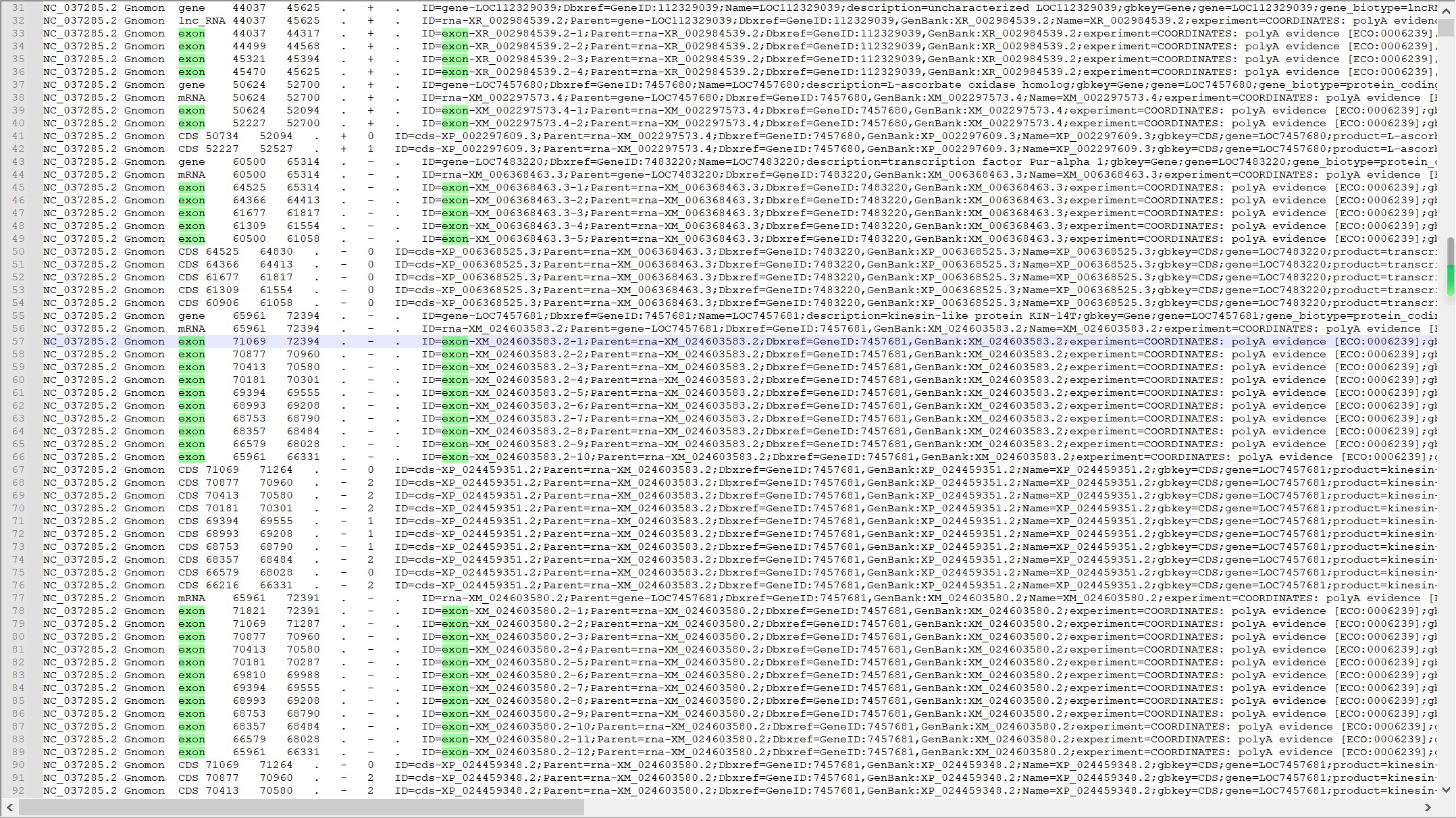1456x818 pixels.
Task: Click highlighted 'exon' type on line 89
Action: tap(192, 752)
